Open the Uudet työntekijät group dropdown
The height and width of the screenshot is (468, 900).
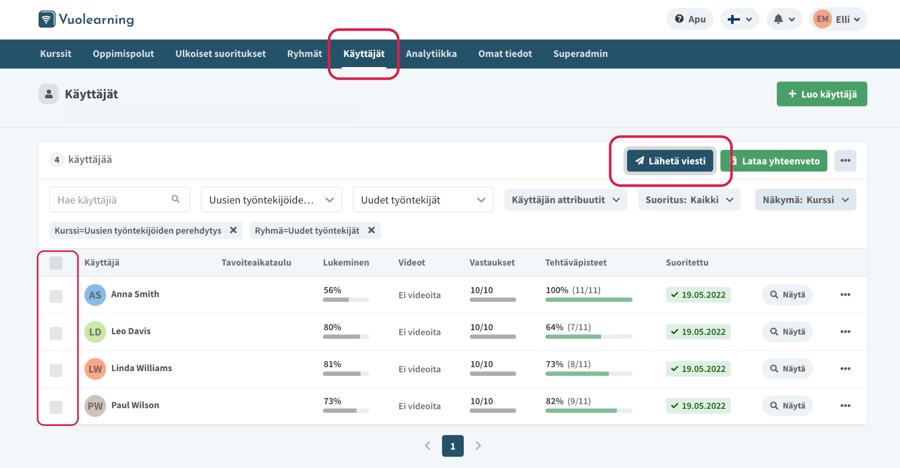click(x=423, y=200)
